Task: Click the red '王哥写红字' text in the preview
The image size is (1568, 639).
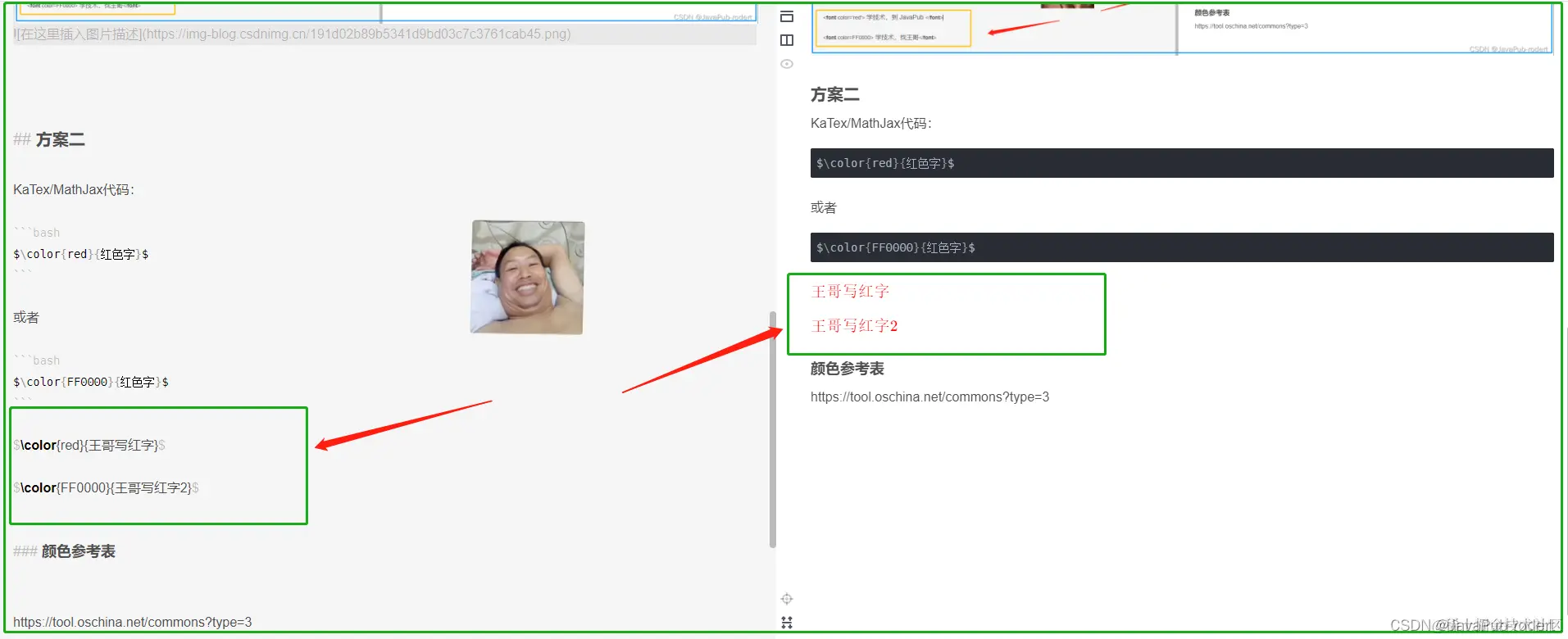Action: (850, 292)
